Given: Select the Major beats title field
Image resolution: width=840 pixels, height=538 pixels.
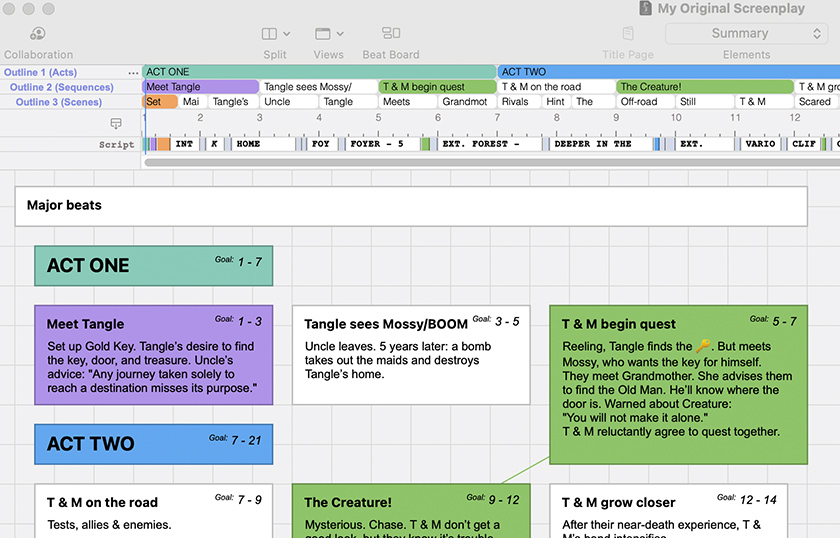Looking at the screenshot, I should pos(410,206).
